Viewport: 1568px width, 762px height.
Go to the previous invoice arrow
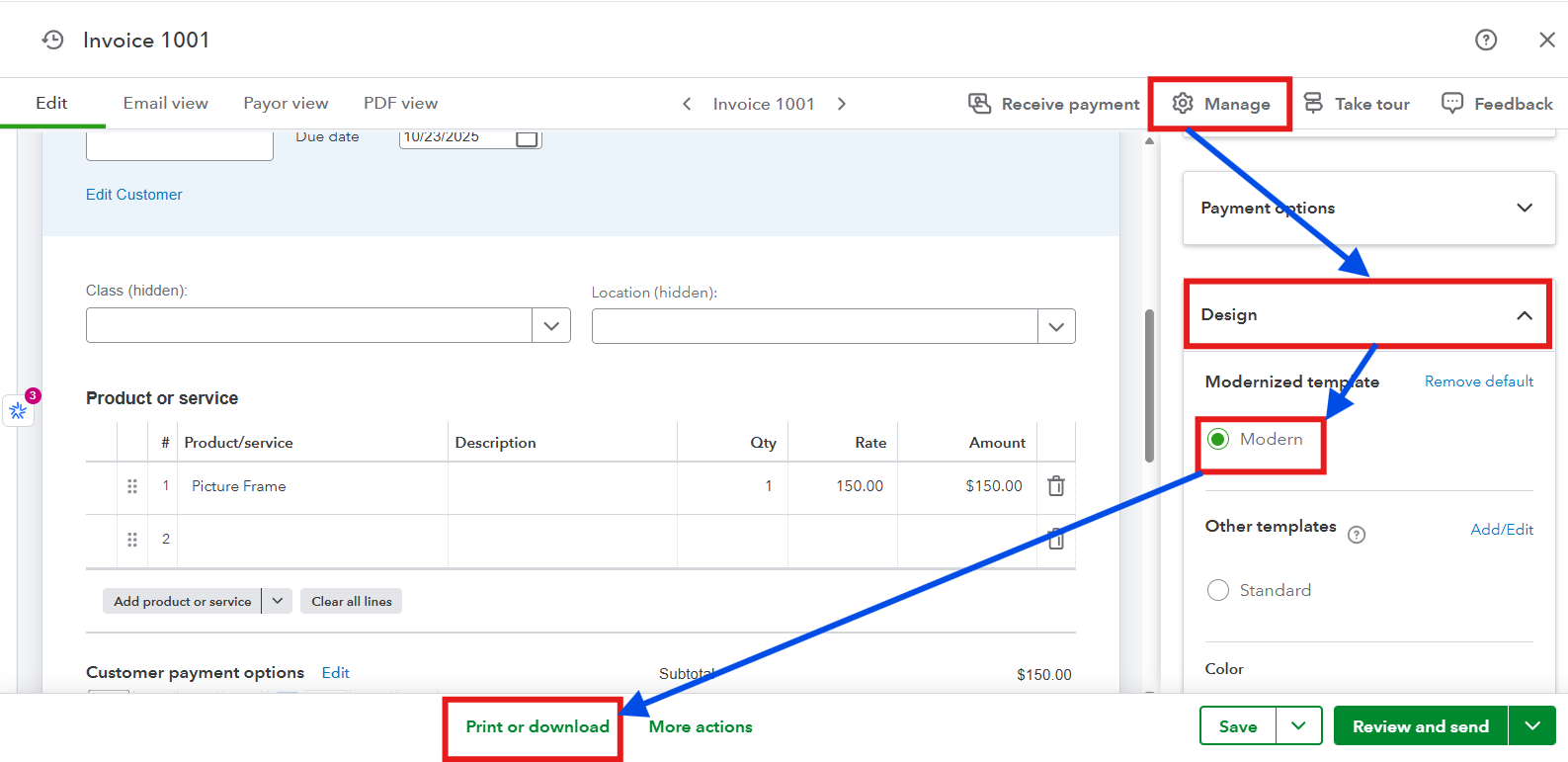click(687, 104)
